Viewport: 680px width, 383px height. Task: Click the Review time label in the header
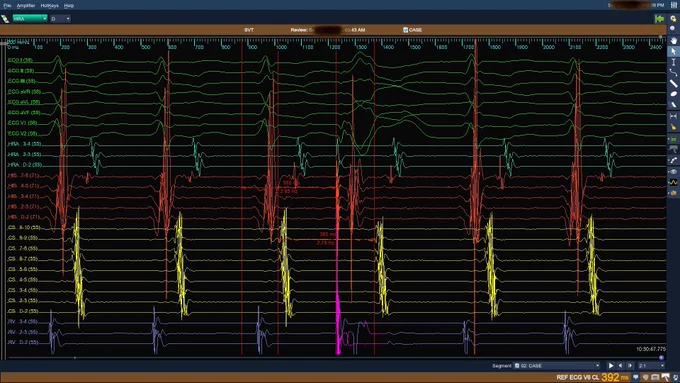328,30
